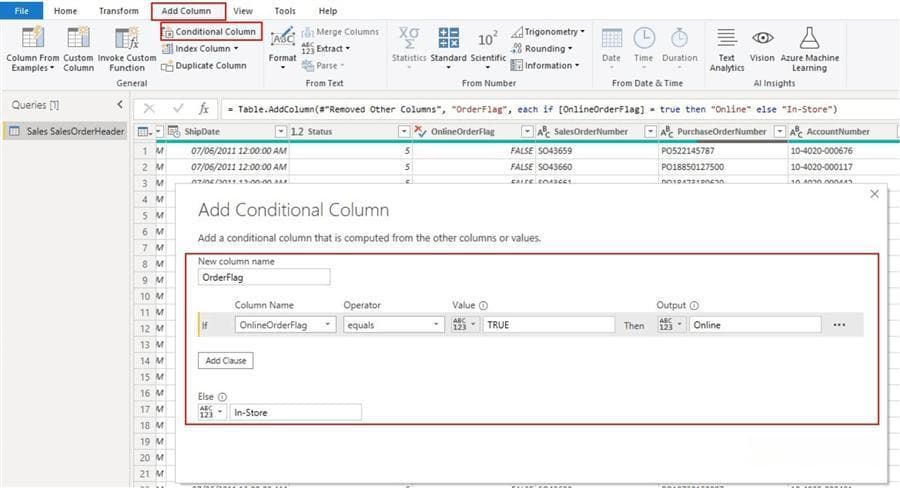Screen dimensions: 900x488
Task: Expand the Trigonometry dropdown
Action: 548,32
